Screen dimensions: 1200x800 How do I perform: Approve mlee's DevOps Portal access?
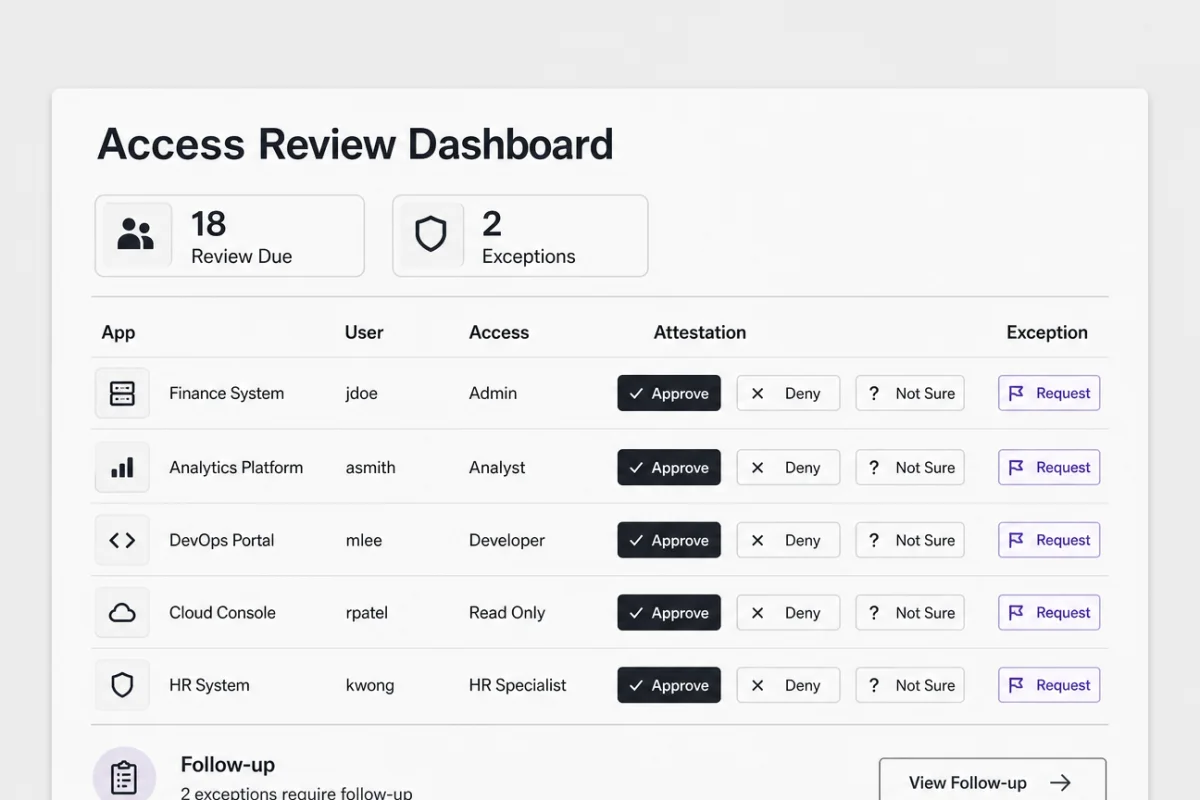[x=669, y=540]
